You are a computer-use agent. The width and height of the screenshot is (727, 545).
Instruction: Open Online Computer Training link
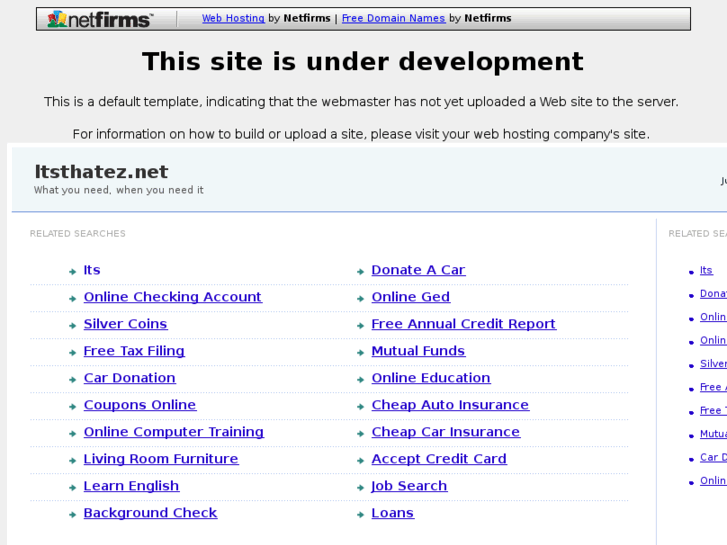click(x=174, y=432)
